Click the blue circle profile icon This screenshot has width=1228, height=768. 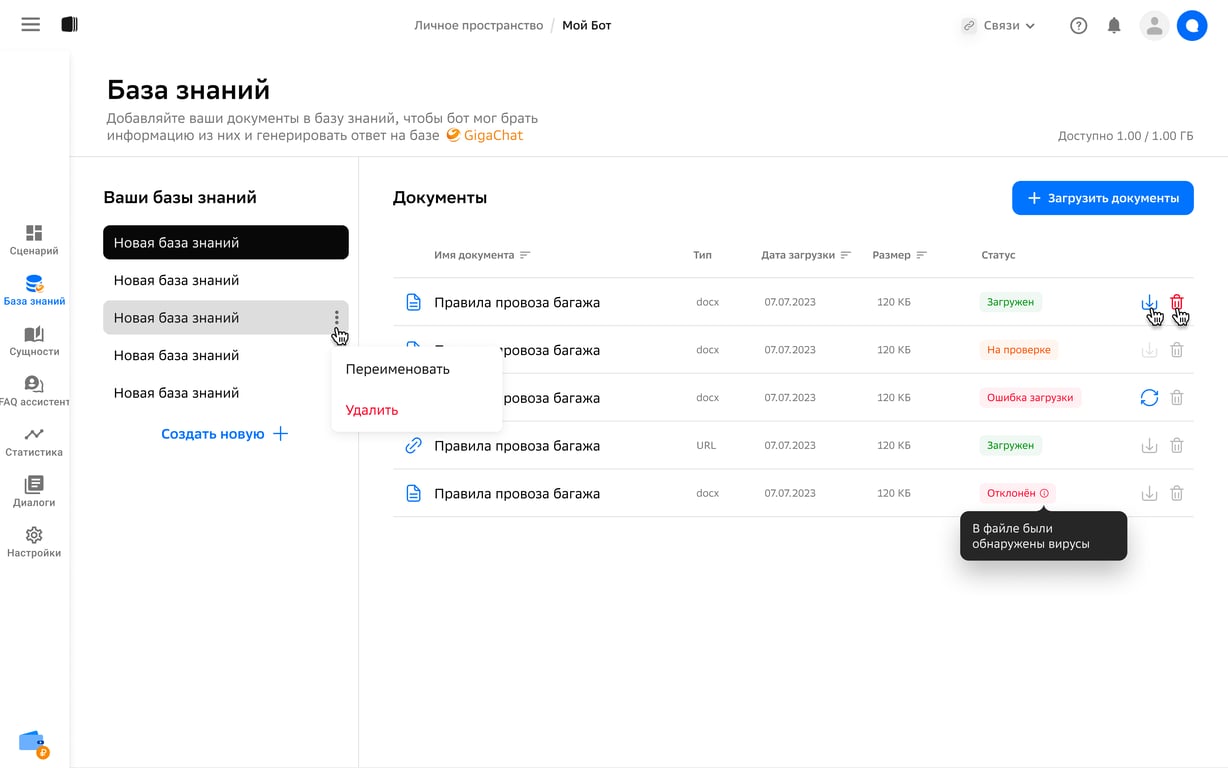click(1192, 26)
